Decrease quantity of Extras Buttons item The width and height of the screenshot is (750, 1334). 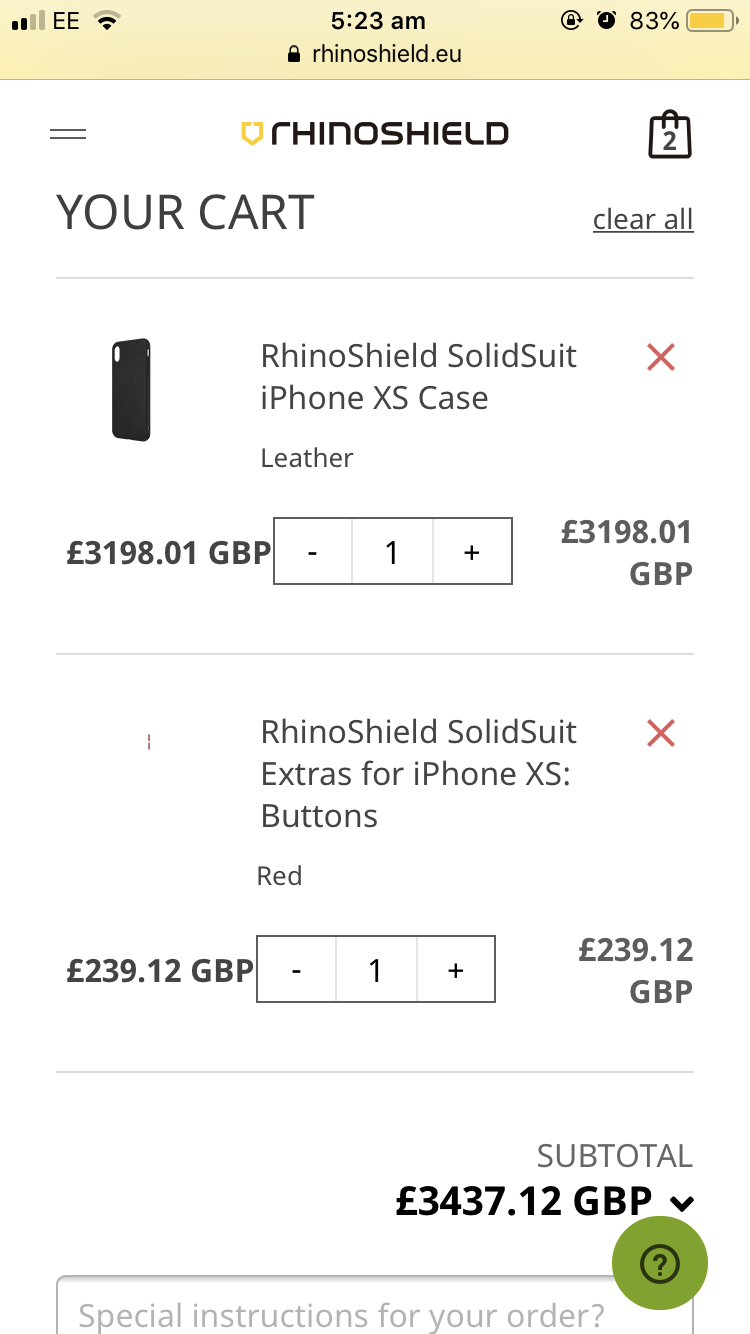tap(297, 969)
